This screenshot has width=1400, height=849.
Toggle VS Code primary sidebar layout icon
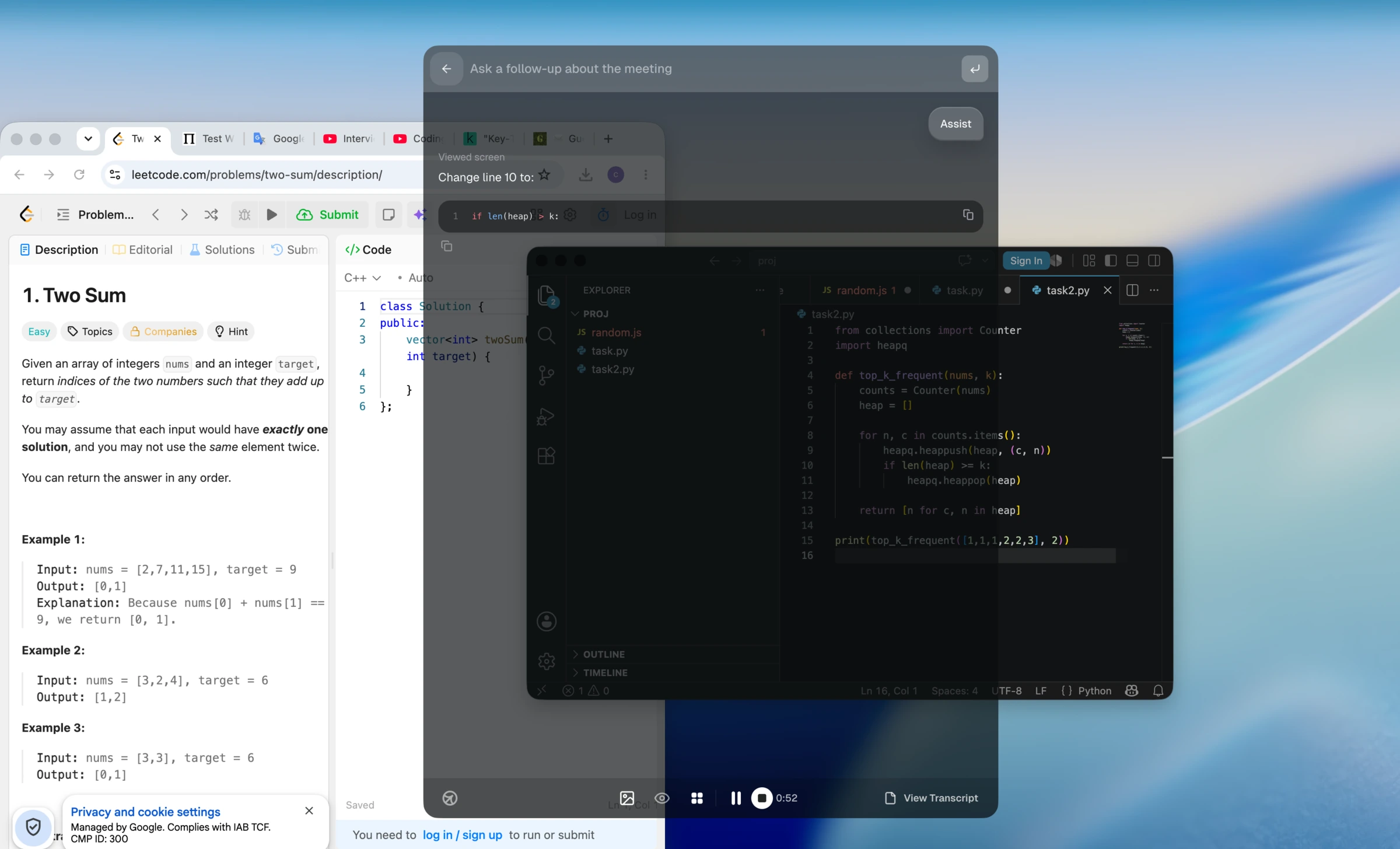(x=1110, y=260)
